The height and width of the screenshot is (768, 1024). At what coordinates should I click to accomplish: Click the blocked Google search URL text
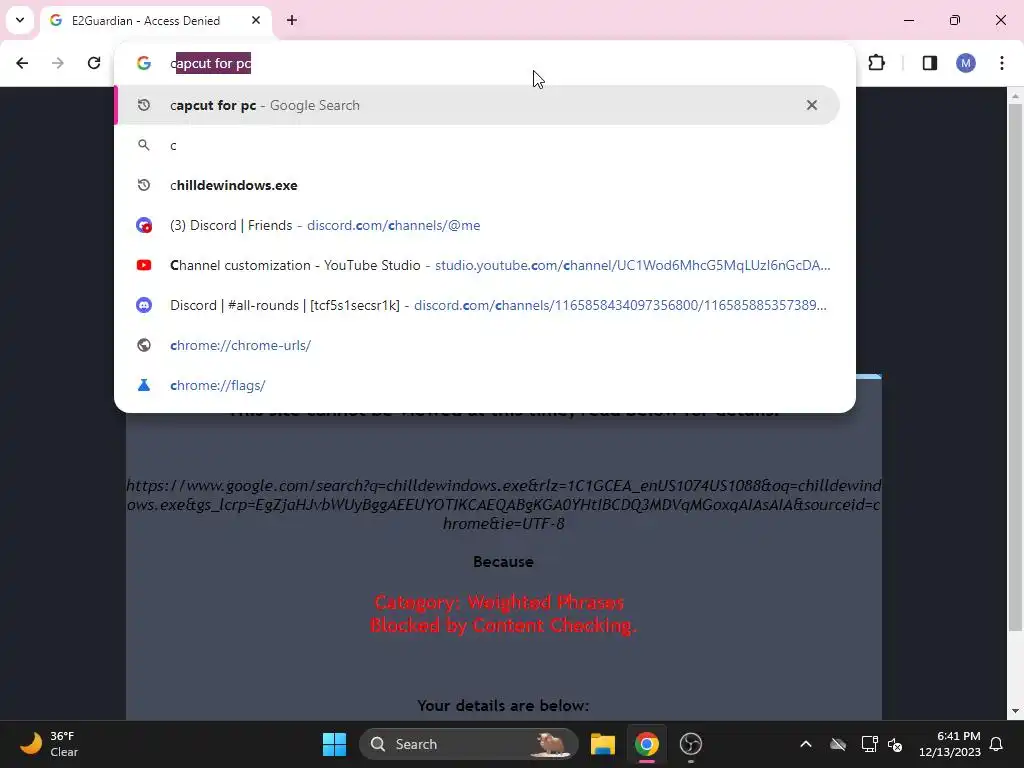pos(504,504)
